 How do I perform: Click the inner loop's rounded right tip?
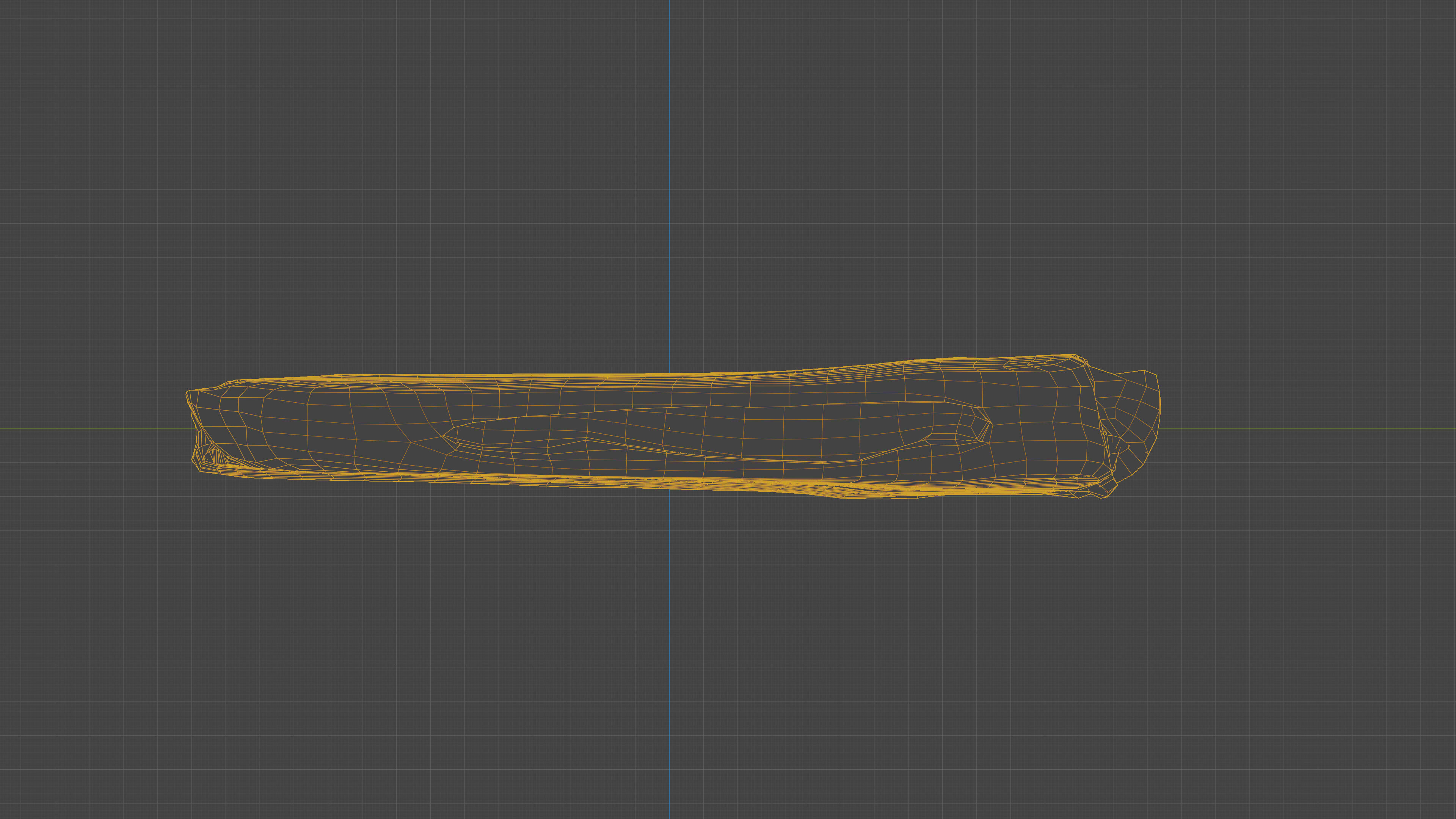[x=988, y=423]
